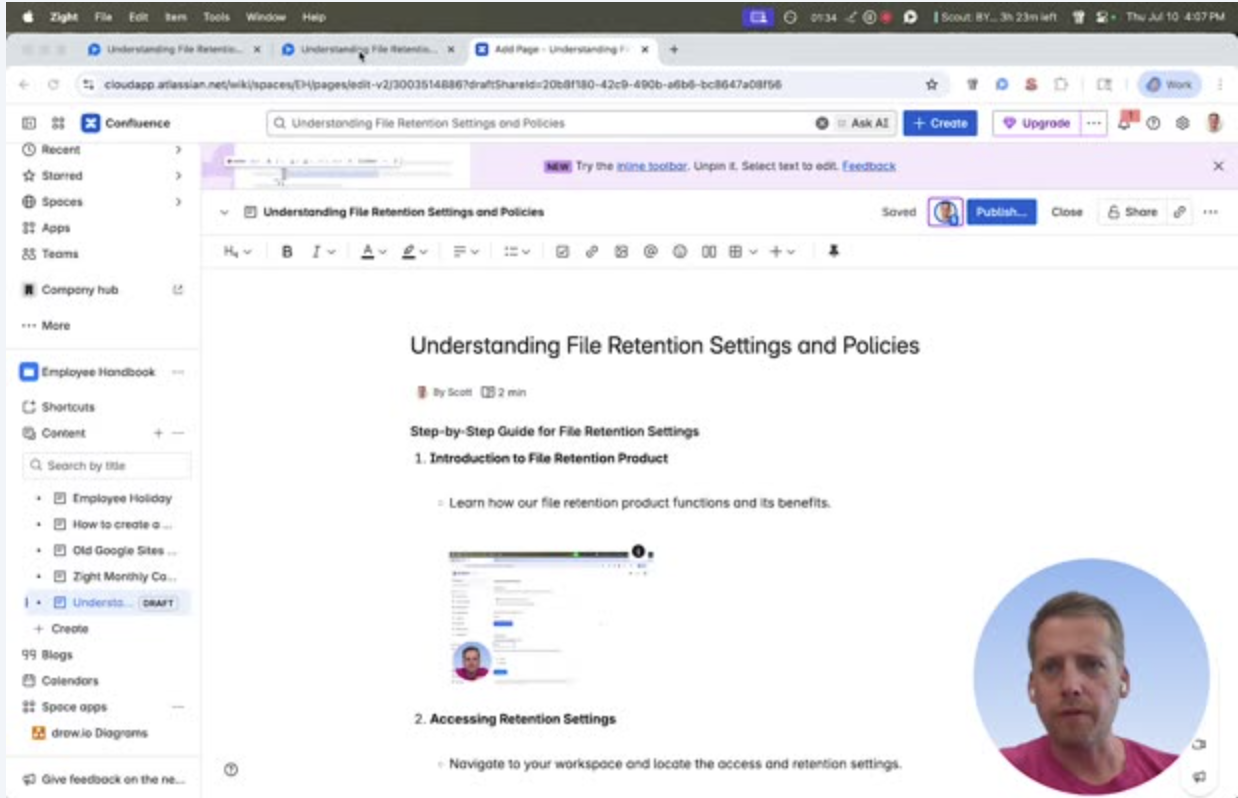The image size is (1238, 798).
Task: Open the Employee Holiday page
Action: (x=122, y=498)
